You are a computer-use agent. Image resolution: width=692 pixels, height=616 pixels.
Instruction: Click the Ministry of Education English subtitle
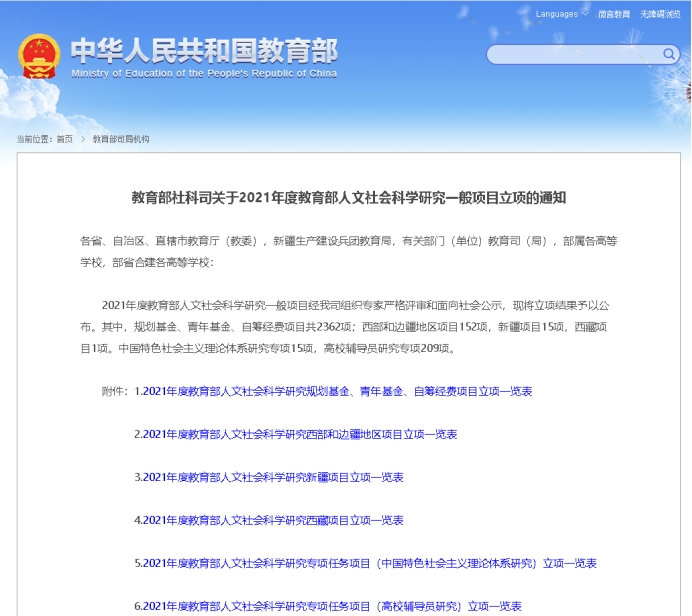pos(204,73)
